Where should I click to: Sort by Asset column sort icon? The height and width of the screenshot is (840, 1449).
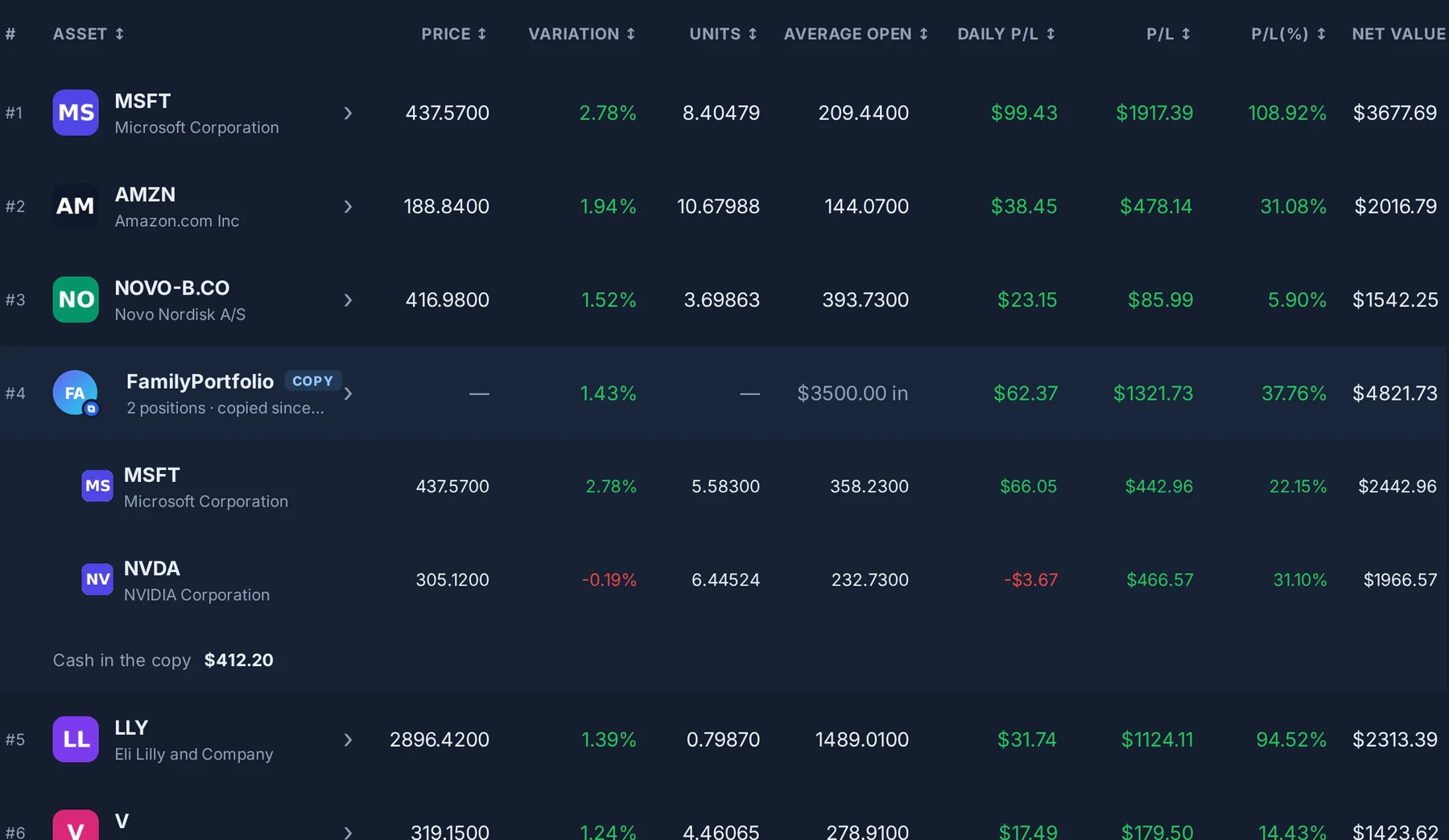[x=120, y=34]
